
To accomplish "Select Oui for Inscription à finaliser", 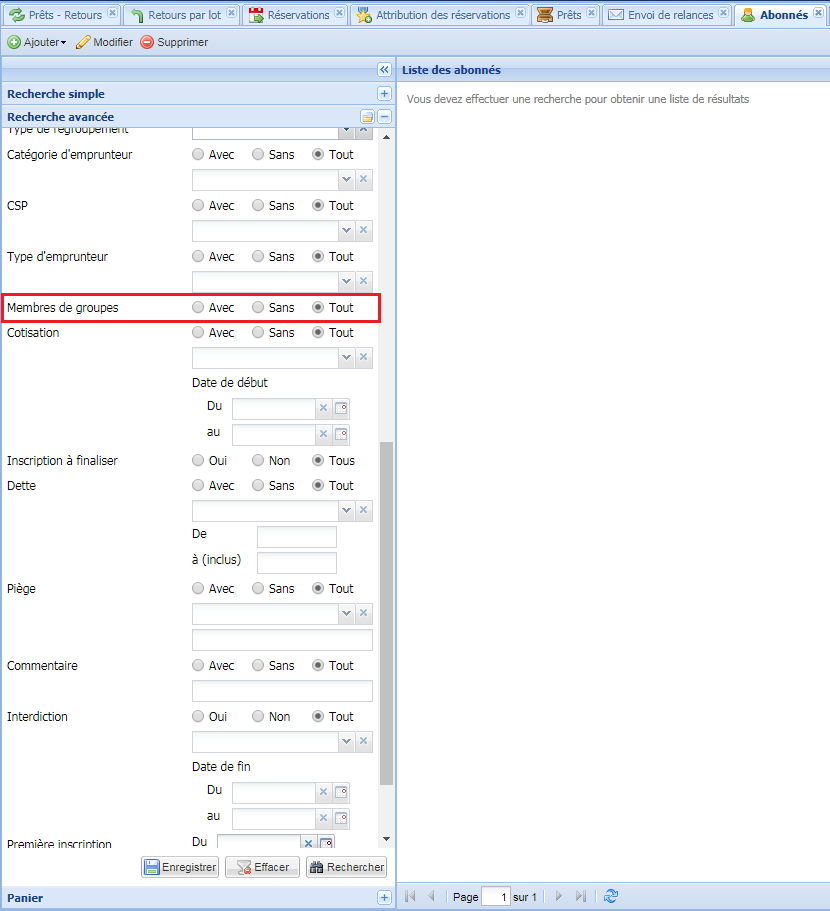I will point(198,461).
